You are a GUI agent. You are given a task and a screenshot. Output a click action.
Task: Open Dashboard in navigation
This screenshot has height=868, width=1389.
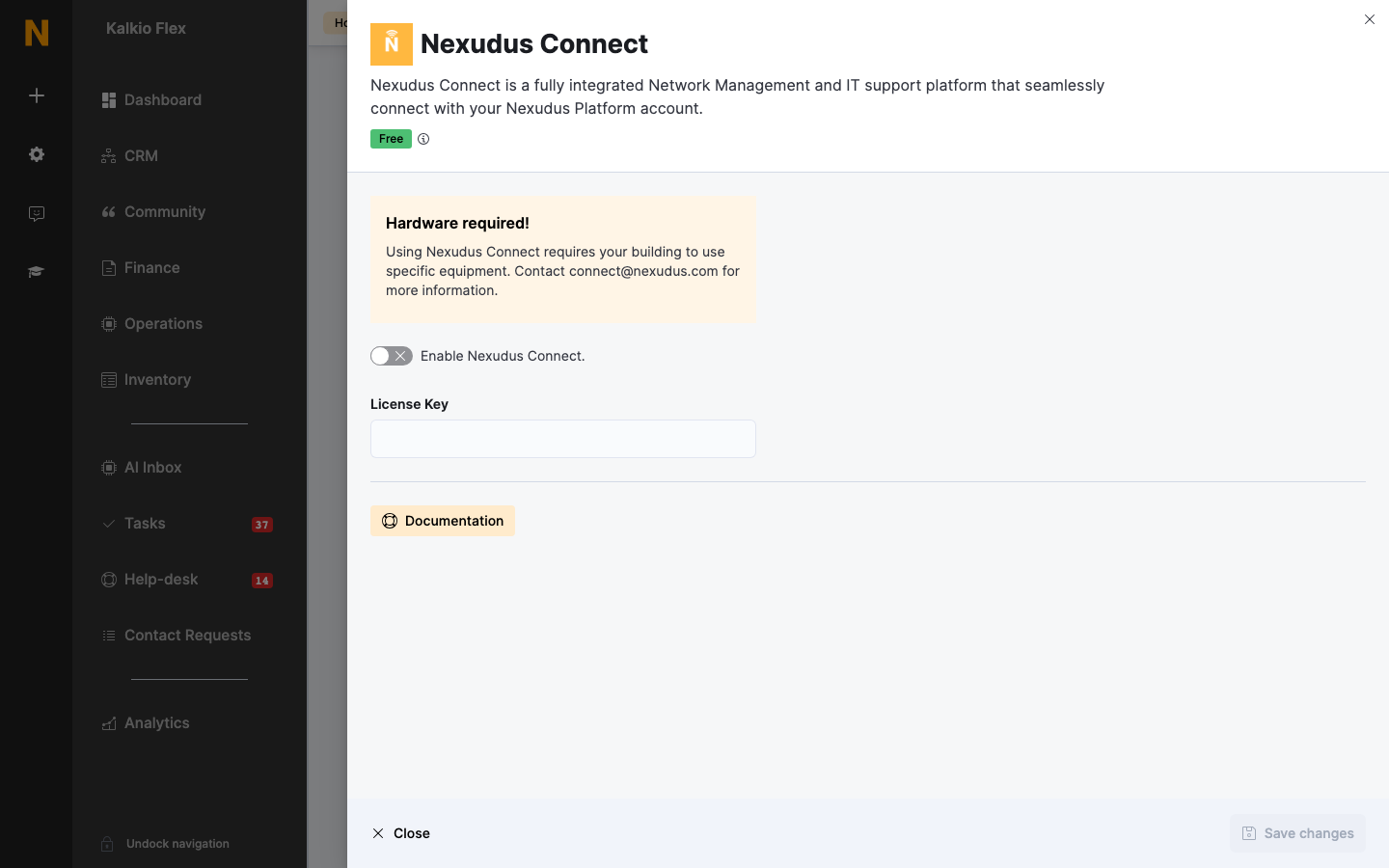pos(151,100)
